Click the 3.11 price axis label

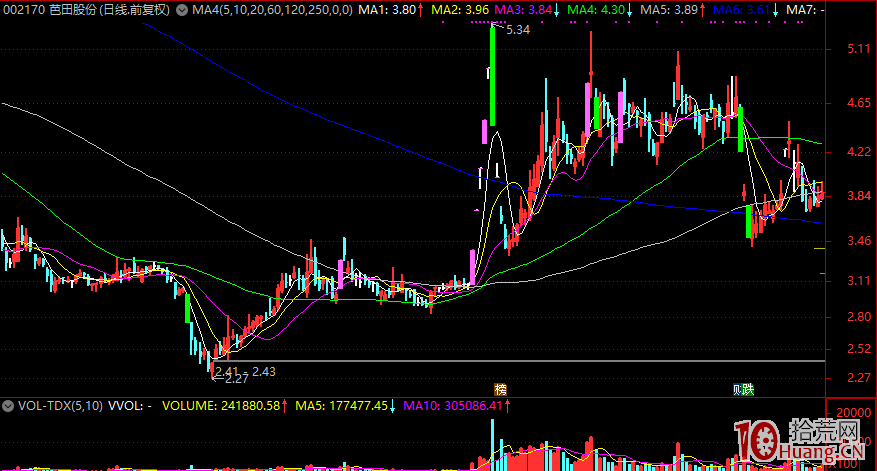(859, 281)
